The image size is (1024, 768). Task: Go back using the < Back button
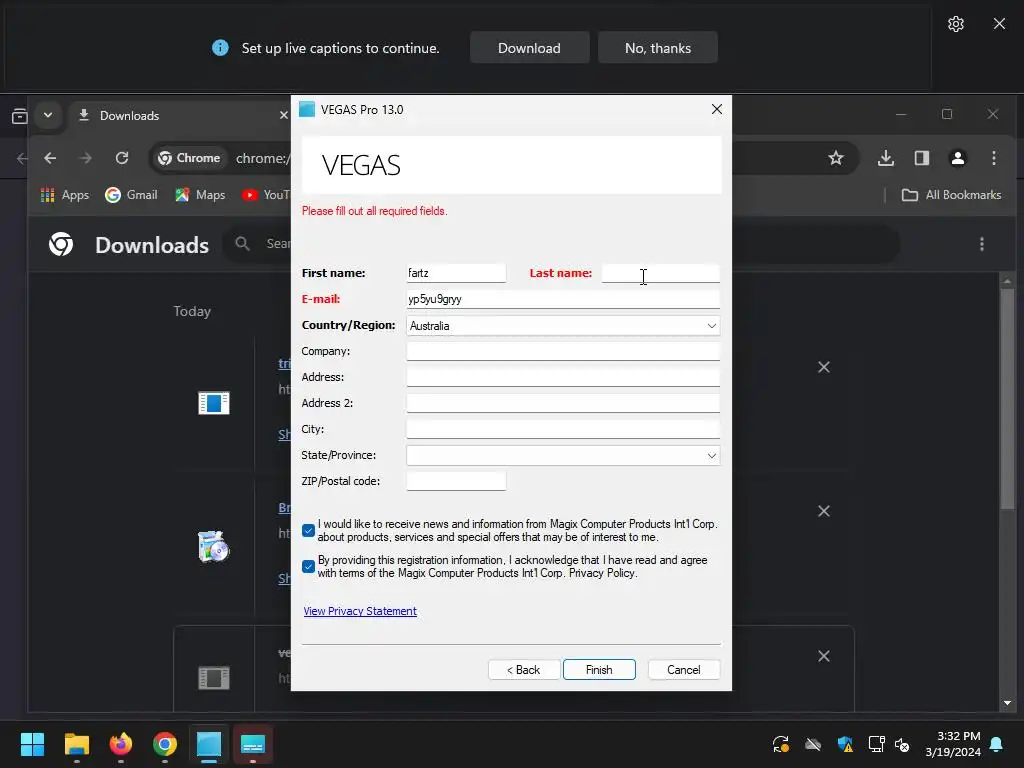click(524, 669)
